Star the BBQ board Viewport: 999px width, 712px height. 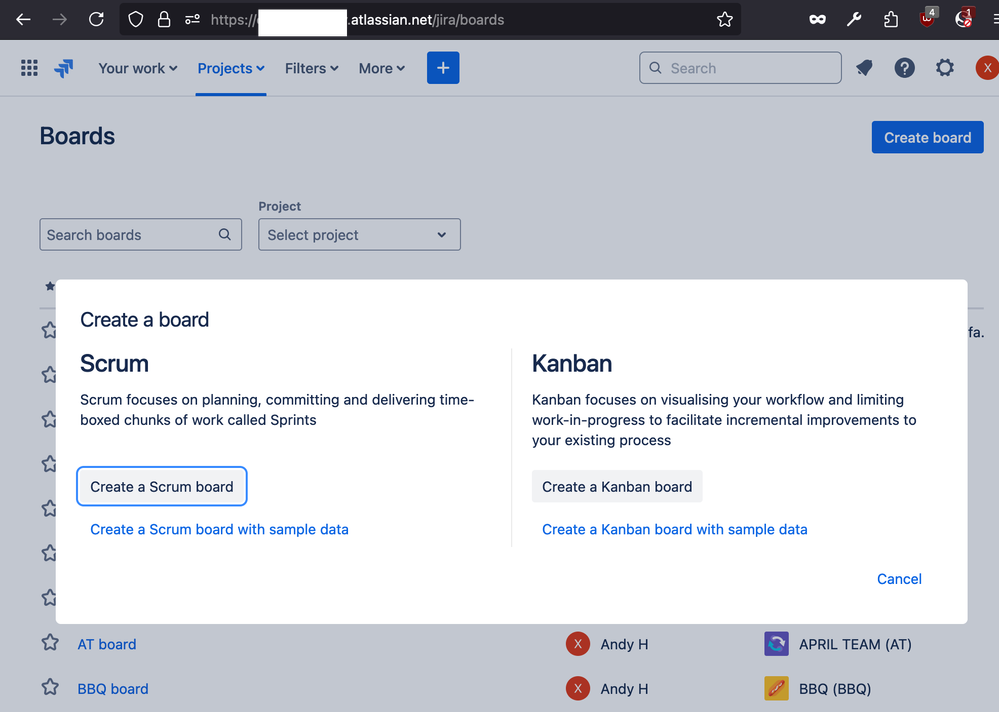coord(50,688)
